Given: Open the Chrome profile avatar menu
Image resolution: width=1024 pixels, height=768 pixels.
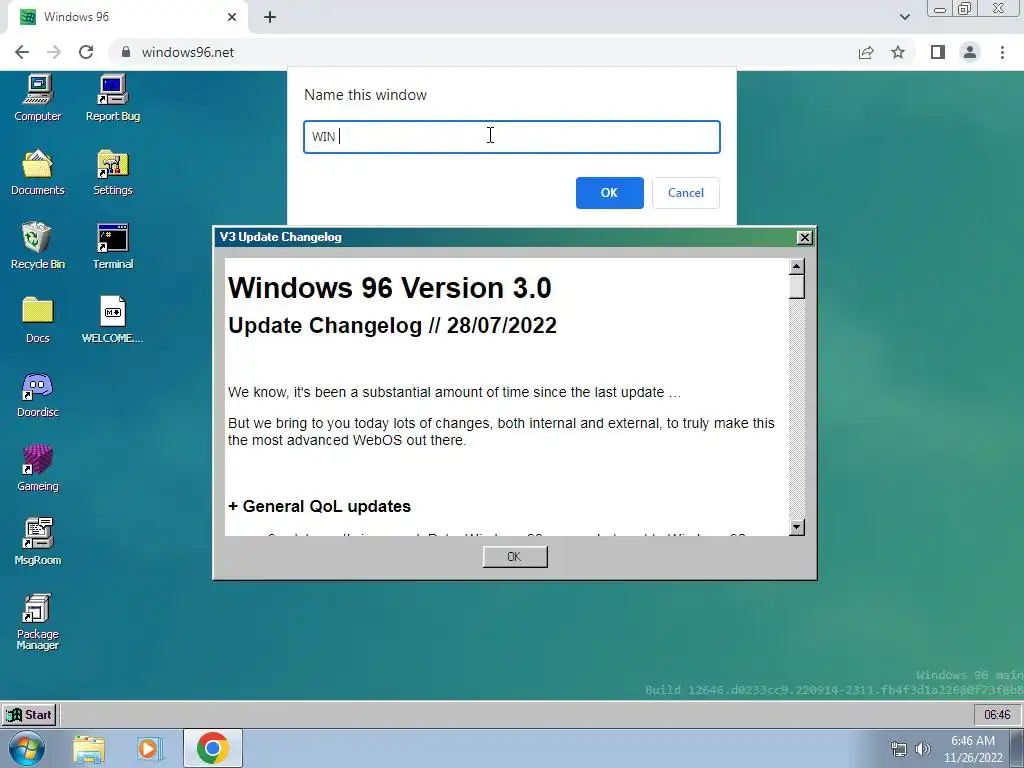Looking at the screenshot, I should pos(970,52).
